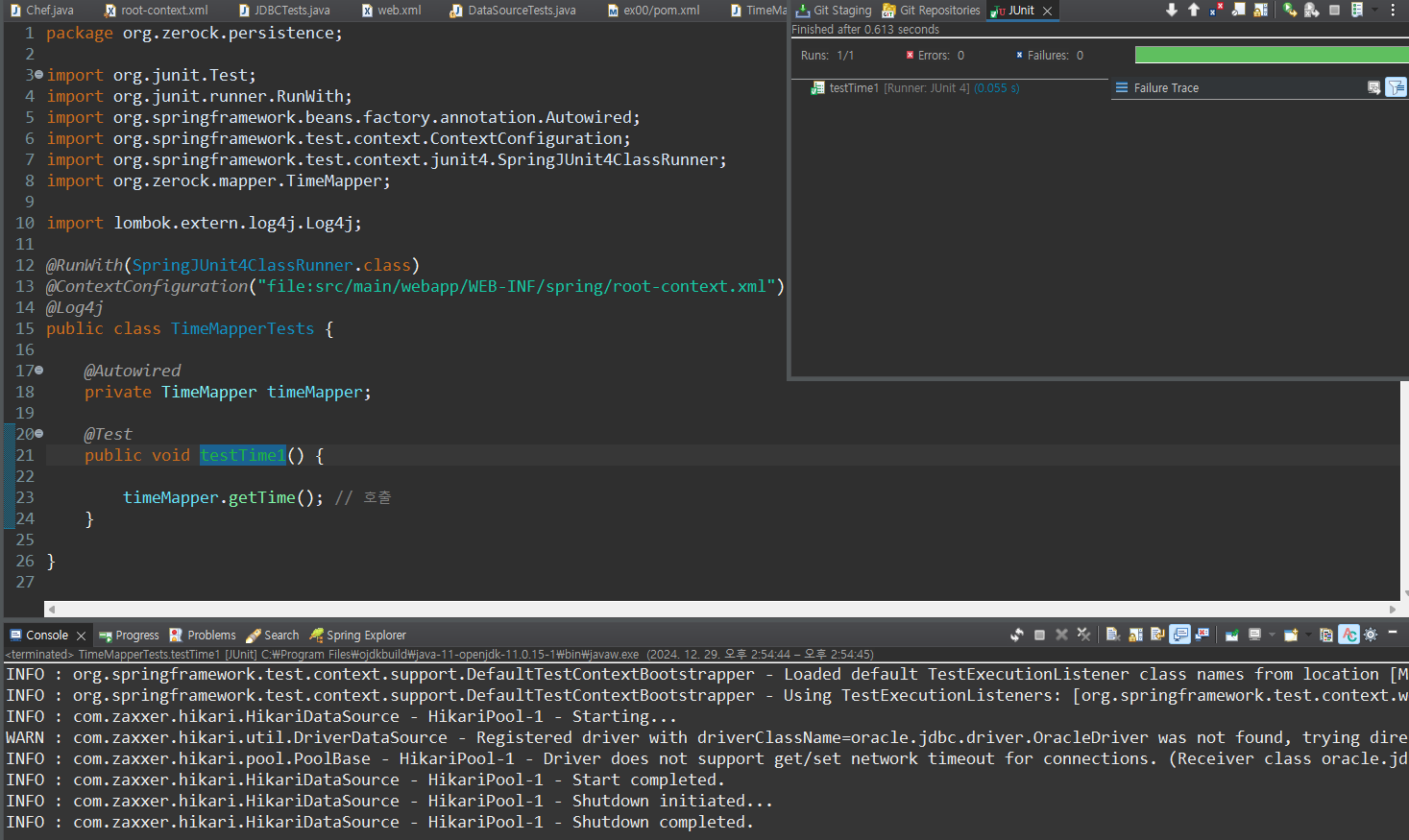Show stack trace in console view icon
This screenshot has height=840, width=1409.
point(1374,87)
